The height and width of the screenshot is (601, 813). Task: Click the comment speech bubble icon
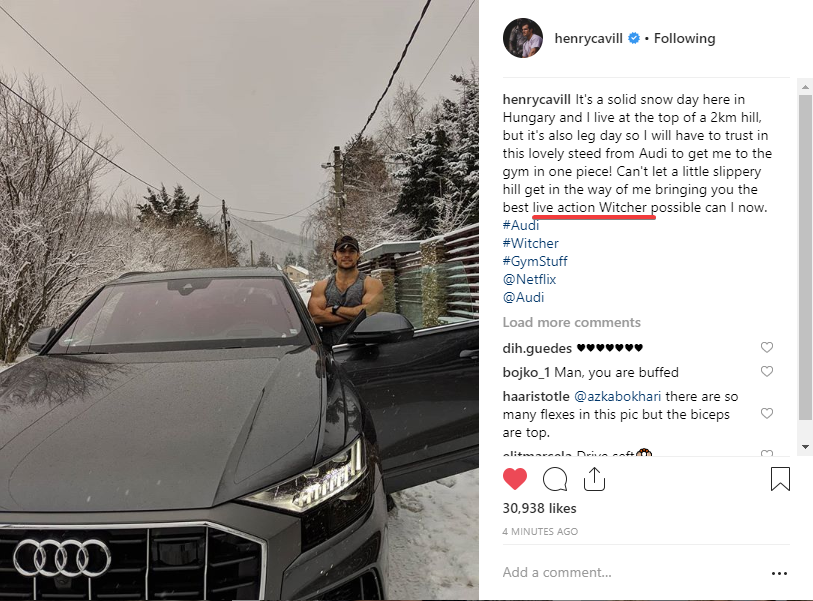pyautogui.click(x=555, y=479)
